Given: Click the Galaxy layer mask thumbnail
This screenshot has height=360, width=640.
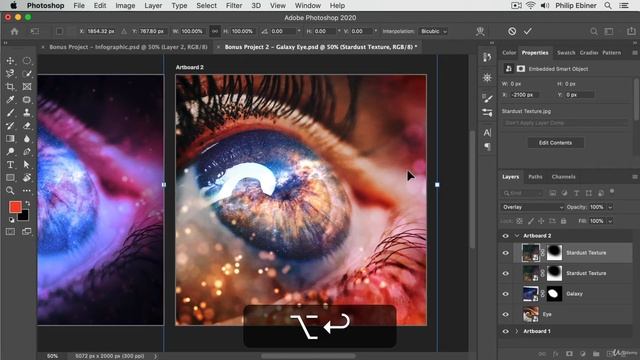Looking at the screenshot, I should pos(554,294).
